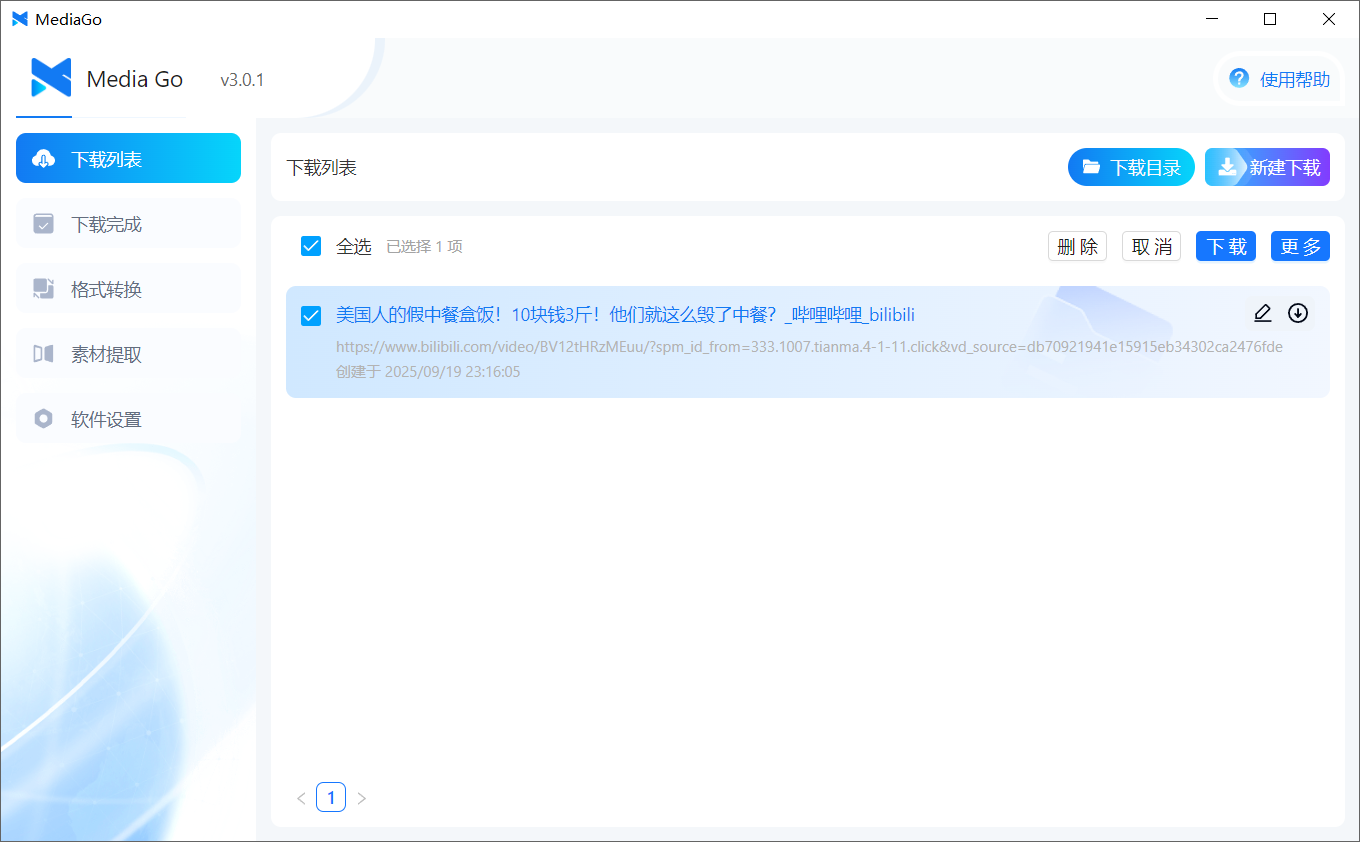Close the MediaGo window

coord(1329,19)
